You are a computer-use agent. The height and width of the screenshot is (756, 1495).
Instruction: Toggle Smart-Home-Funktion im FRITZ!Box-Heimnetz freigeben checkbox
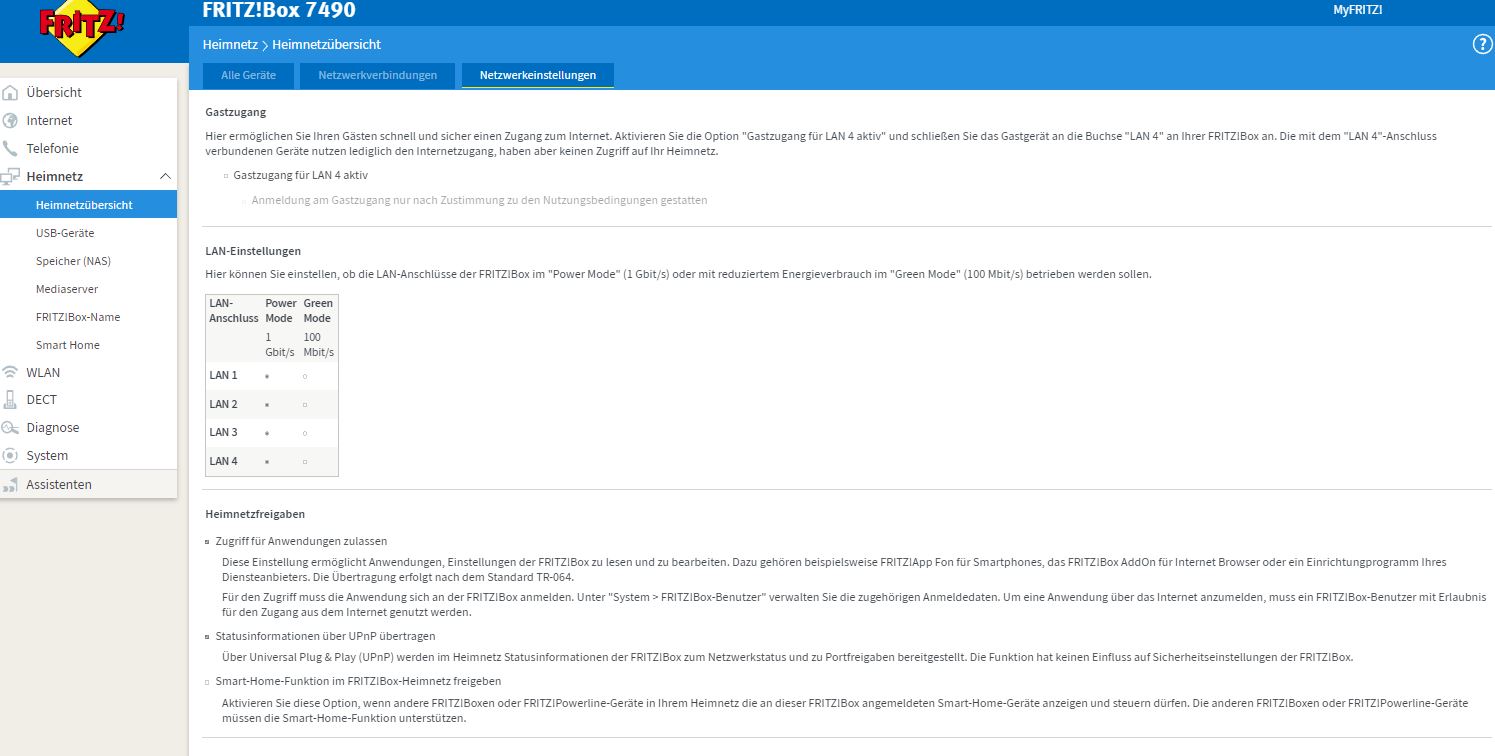tap(208, 682)
